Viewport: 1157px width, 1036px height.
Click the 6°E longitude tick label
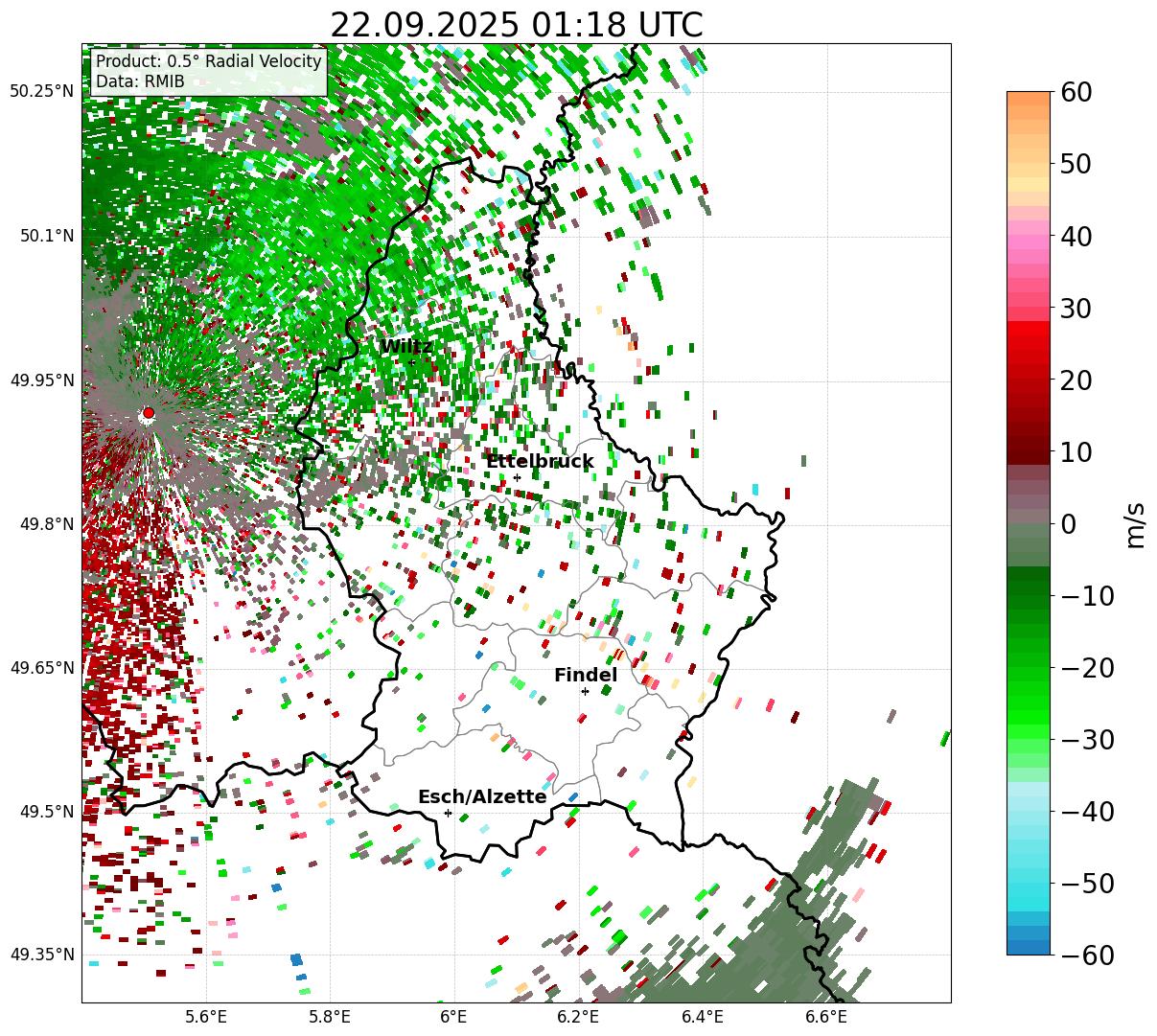tap(454, 1019)
